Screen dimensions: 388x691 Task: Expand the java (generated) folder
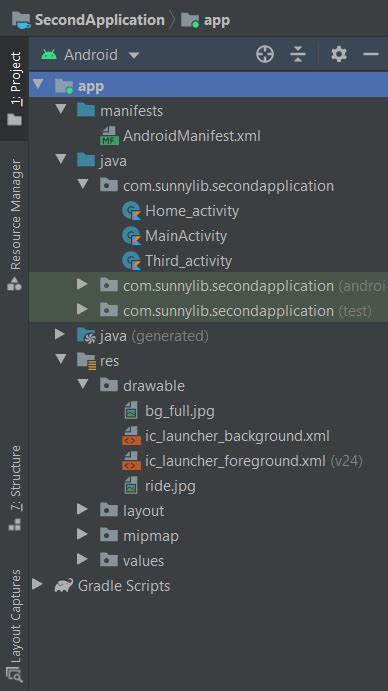click(x=60, y=334)
